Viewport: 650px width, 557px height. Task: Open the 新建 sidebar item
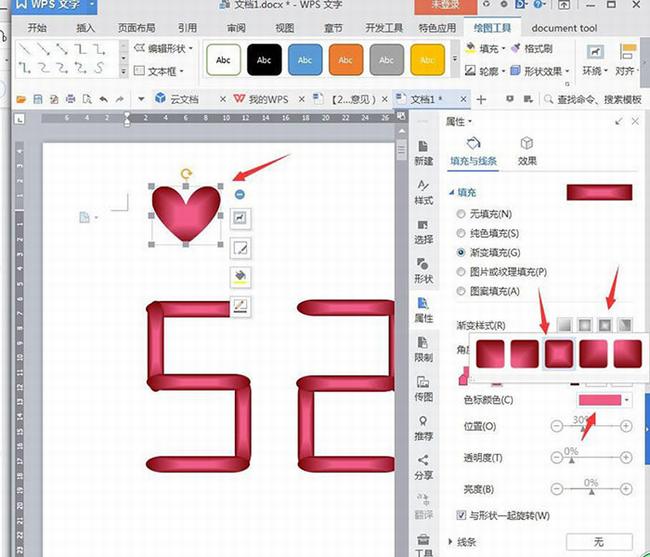pos(423,153)
